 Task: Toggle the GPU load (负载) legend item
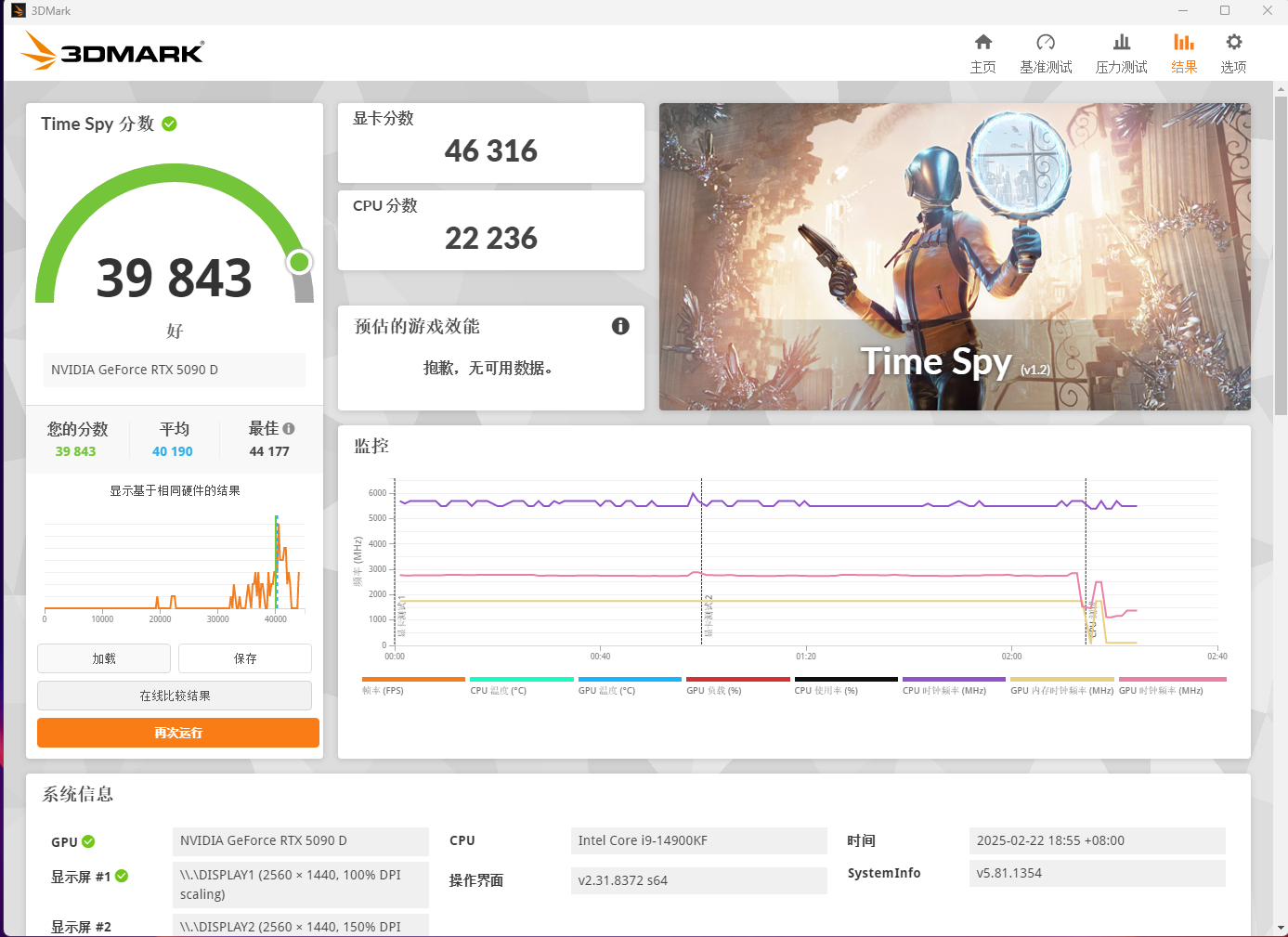[x=738, y=686]
